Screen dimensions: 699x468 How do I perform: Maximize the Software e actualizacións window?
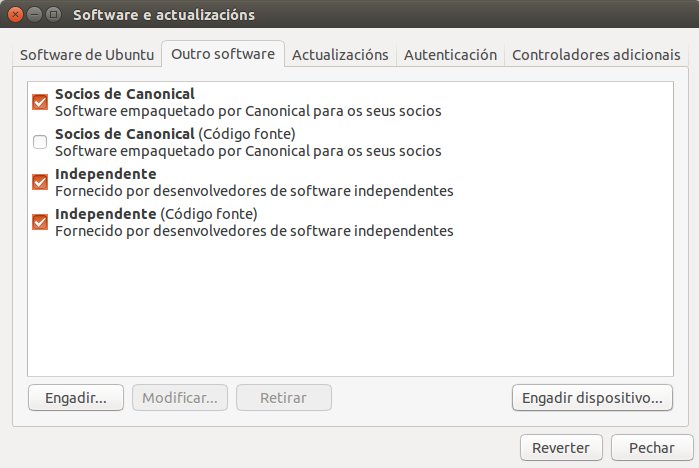[x=53, y=15]
